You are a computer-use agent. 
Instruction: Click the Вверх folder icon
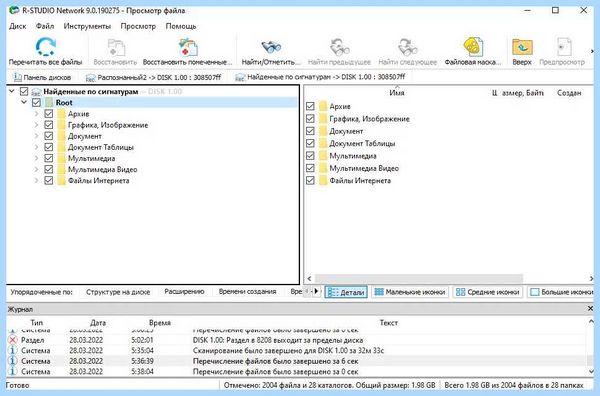[522, 47]
